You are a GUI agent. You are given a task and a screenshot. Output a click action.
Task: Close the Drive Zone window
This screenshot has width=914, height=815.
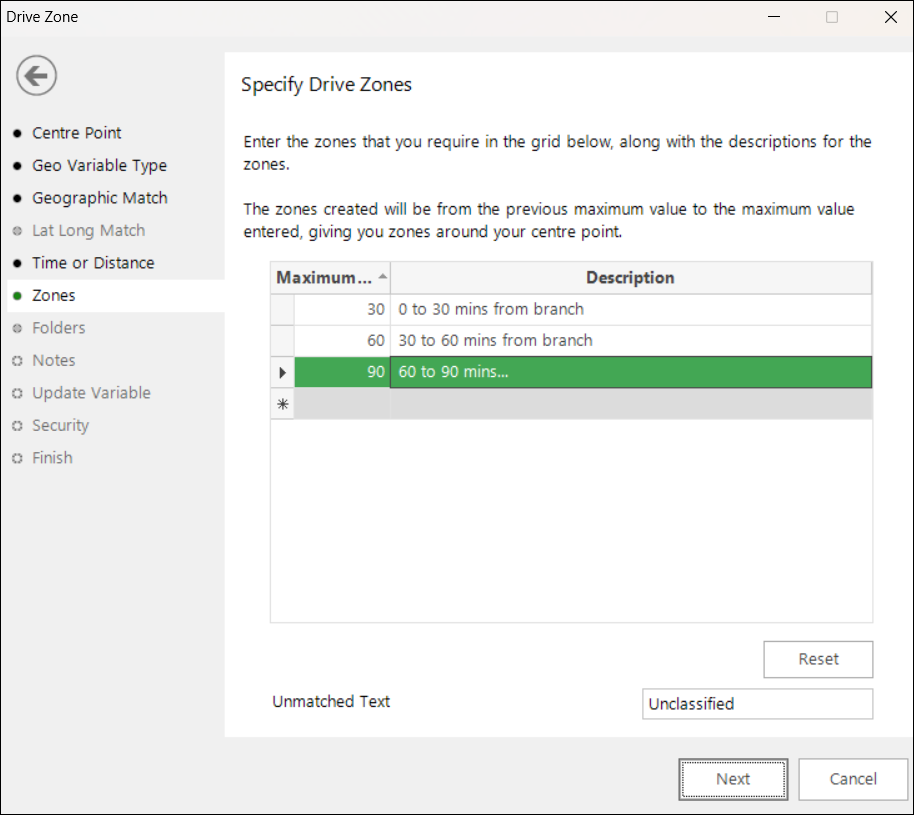891,17
